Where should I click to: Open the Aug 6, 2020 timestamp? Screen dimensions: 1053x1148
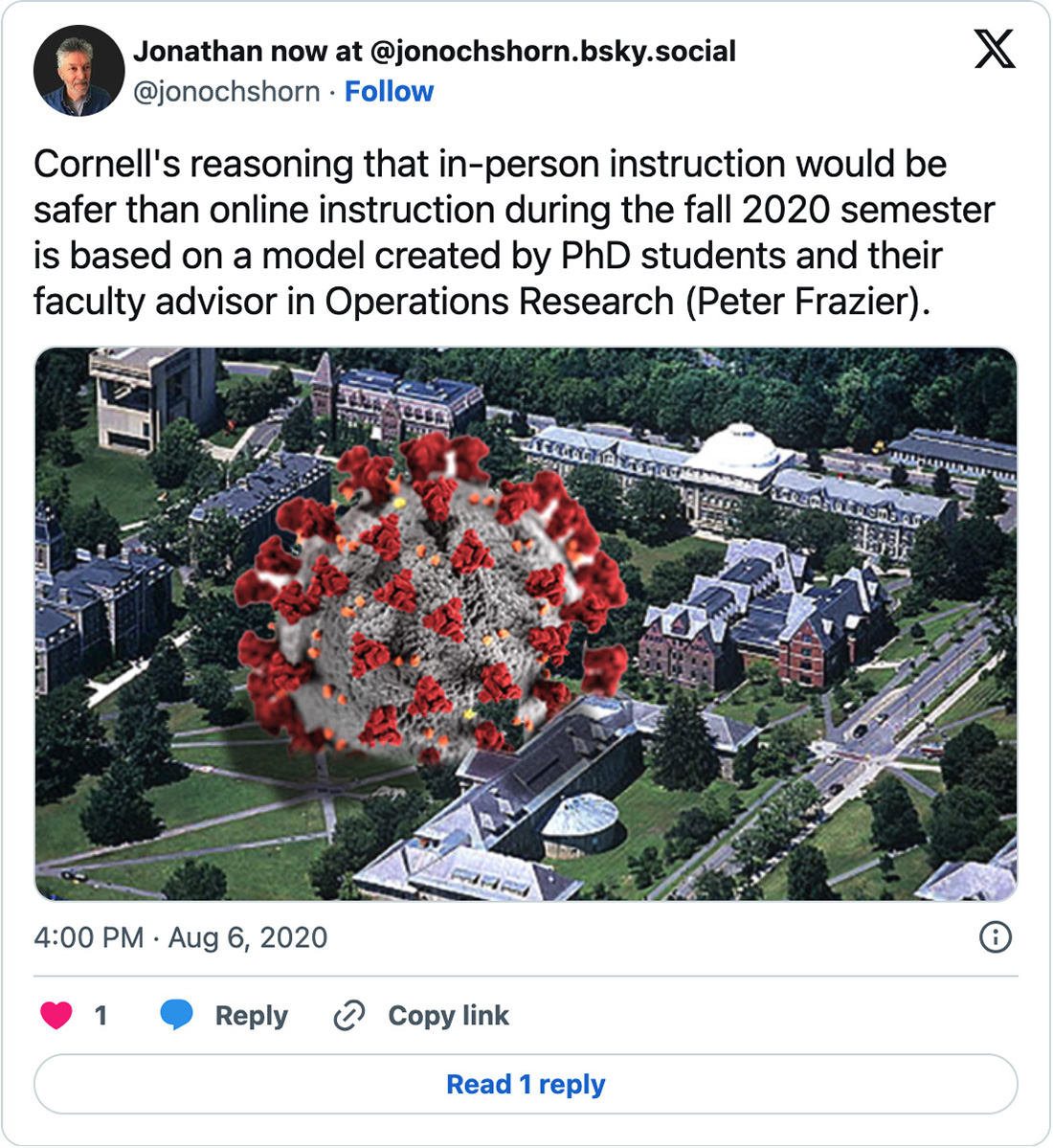pos(248,937)
